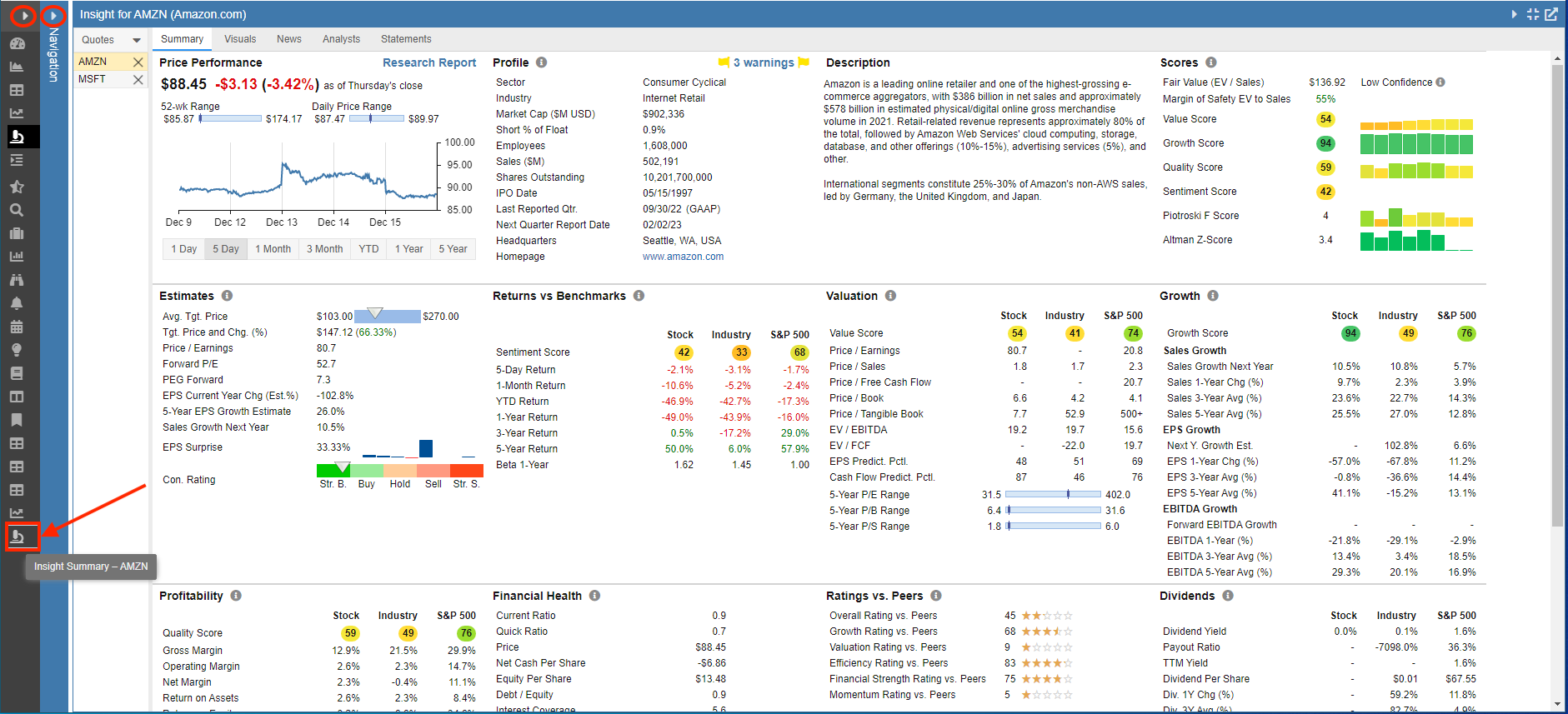
Task: Switch to the Summary tab
Action: coord(182,39)
